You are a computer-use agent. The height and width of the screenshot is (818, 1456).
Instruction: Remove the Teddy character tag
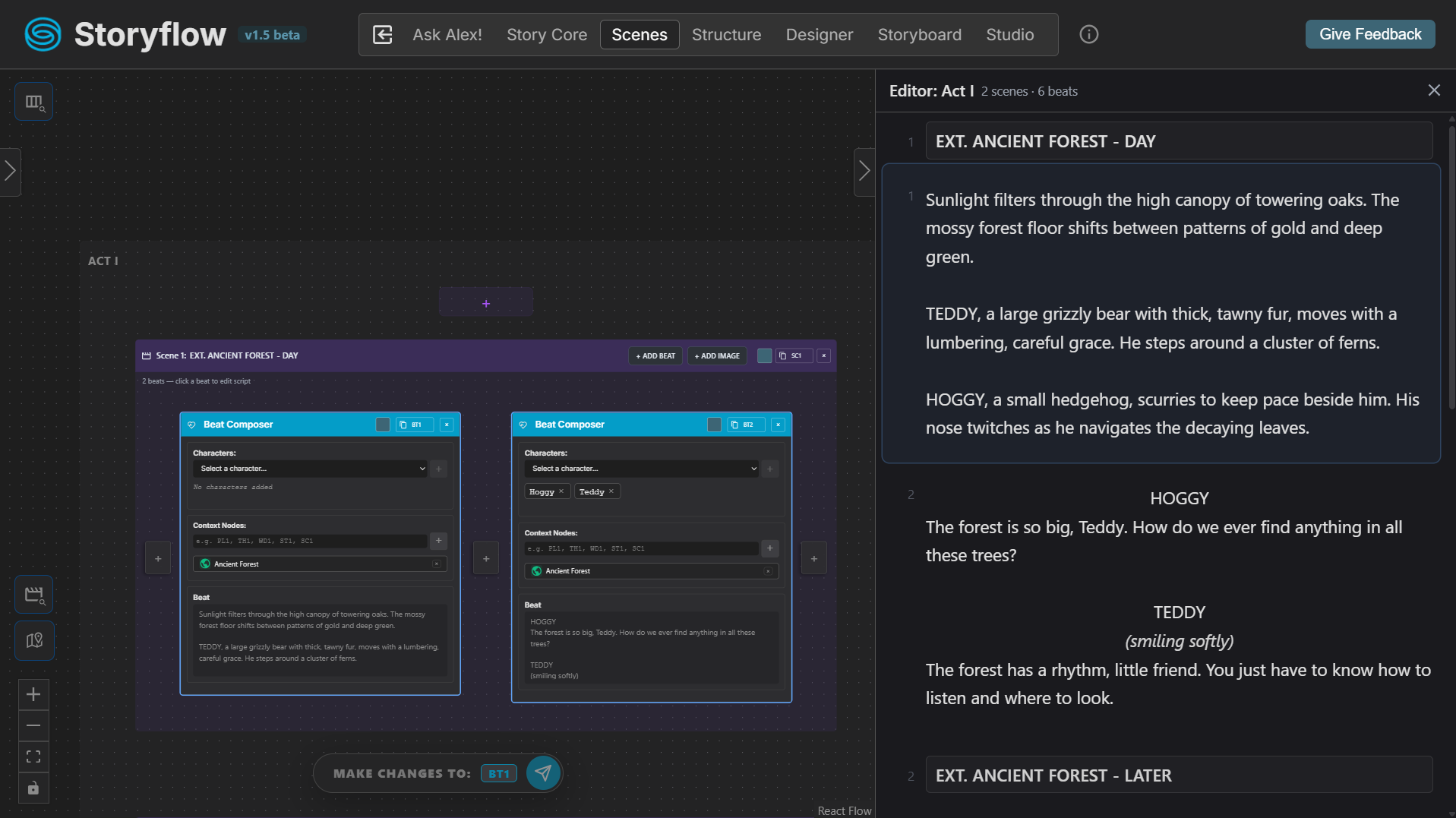(x=611, y=491)
